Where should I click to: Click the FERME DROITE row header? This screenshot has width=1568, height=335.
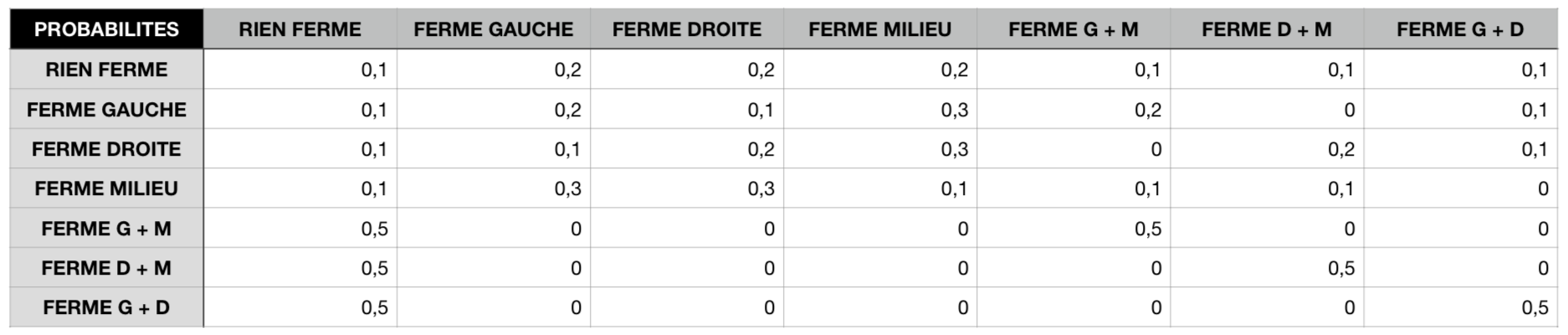click(106, 148)
